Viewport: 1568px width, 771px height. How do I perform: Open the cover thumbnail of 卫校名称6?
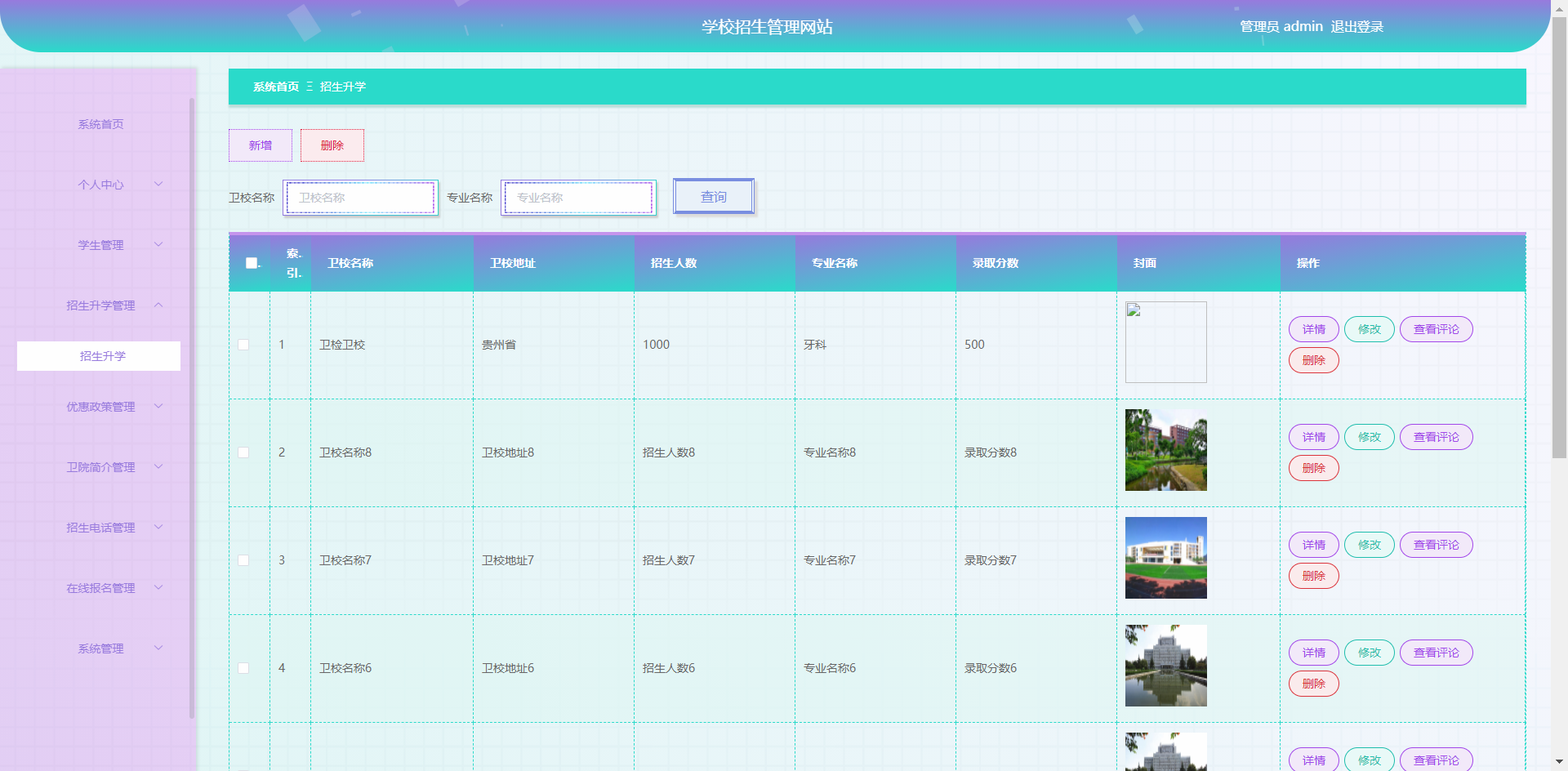tap(1165, 666)
